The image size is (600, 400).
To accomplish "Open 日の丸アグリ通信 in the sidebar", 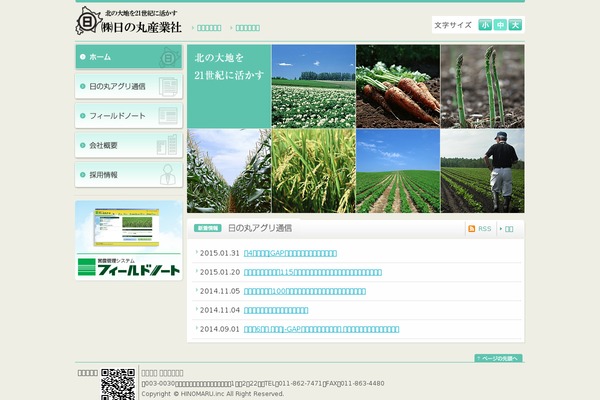I will (129, 86).
